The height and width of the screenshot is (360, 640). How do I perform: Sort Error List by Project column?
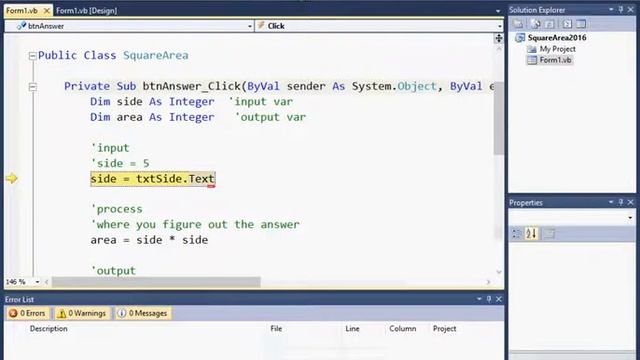click(444, 329)
